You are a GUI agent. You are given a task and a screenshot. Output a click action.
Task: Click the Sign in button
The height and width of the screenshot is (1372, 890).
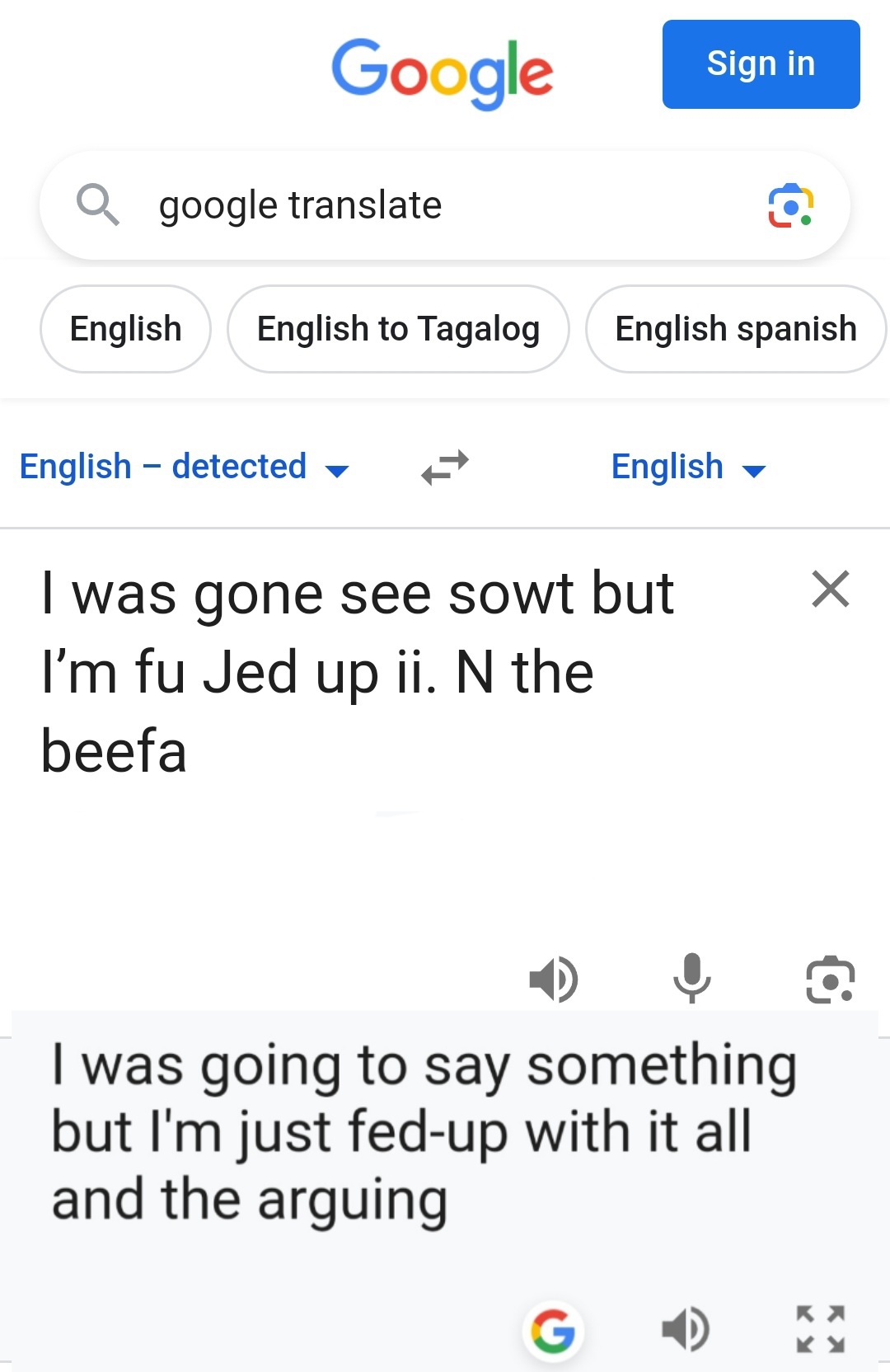tap(761, 64)
